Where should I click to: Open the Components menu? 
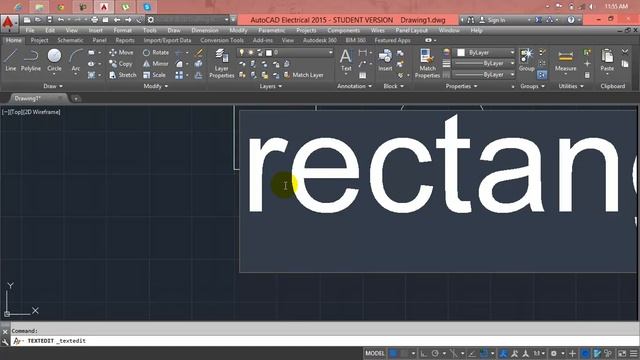[x=344, y=31]
